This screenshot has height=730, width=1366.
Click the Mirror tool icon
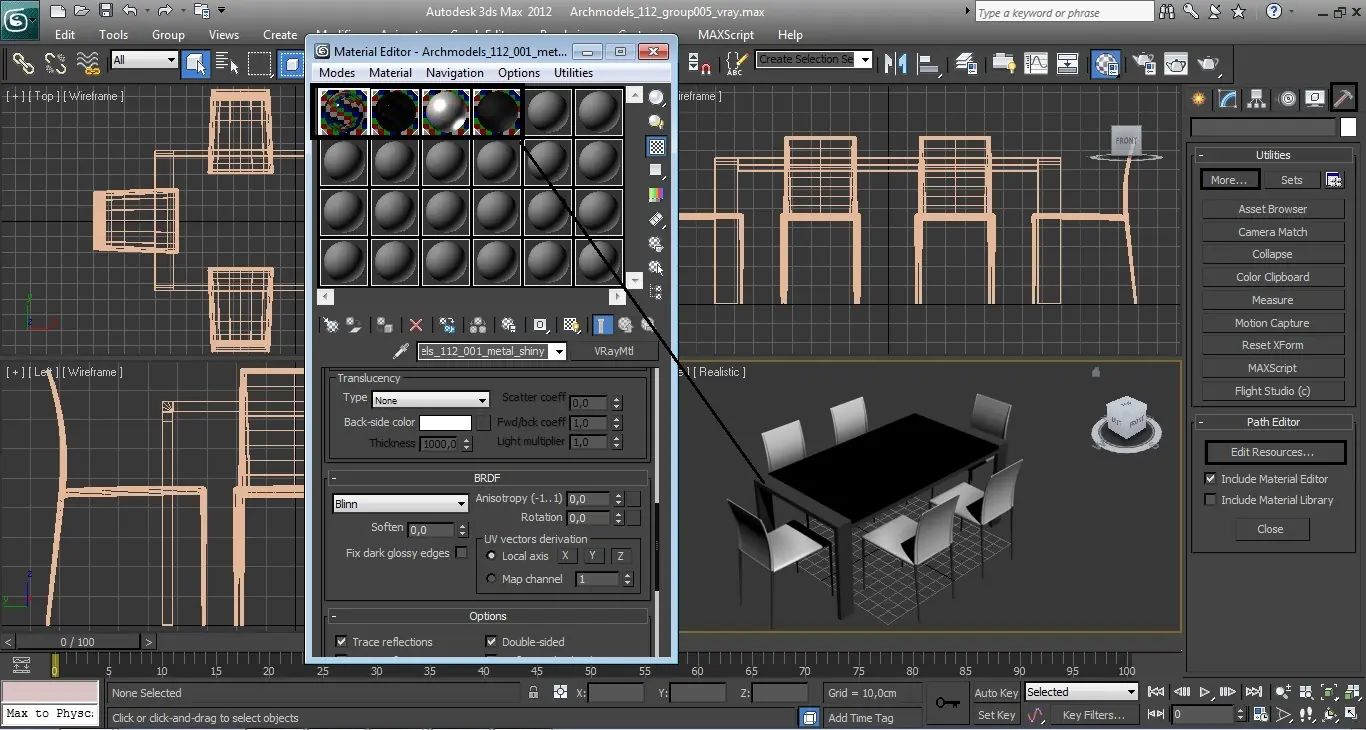tap(895, 64)
